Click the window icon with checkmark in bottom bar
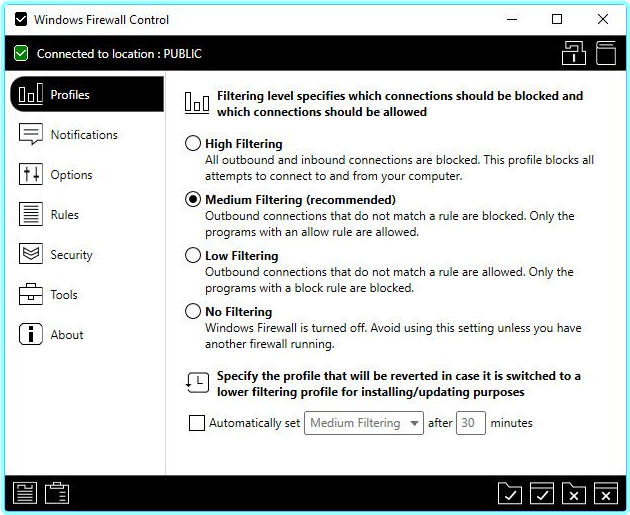Image resolution: width=630 pixels, height=515 pixels. point(542,492)
